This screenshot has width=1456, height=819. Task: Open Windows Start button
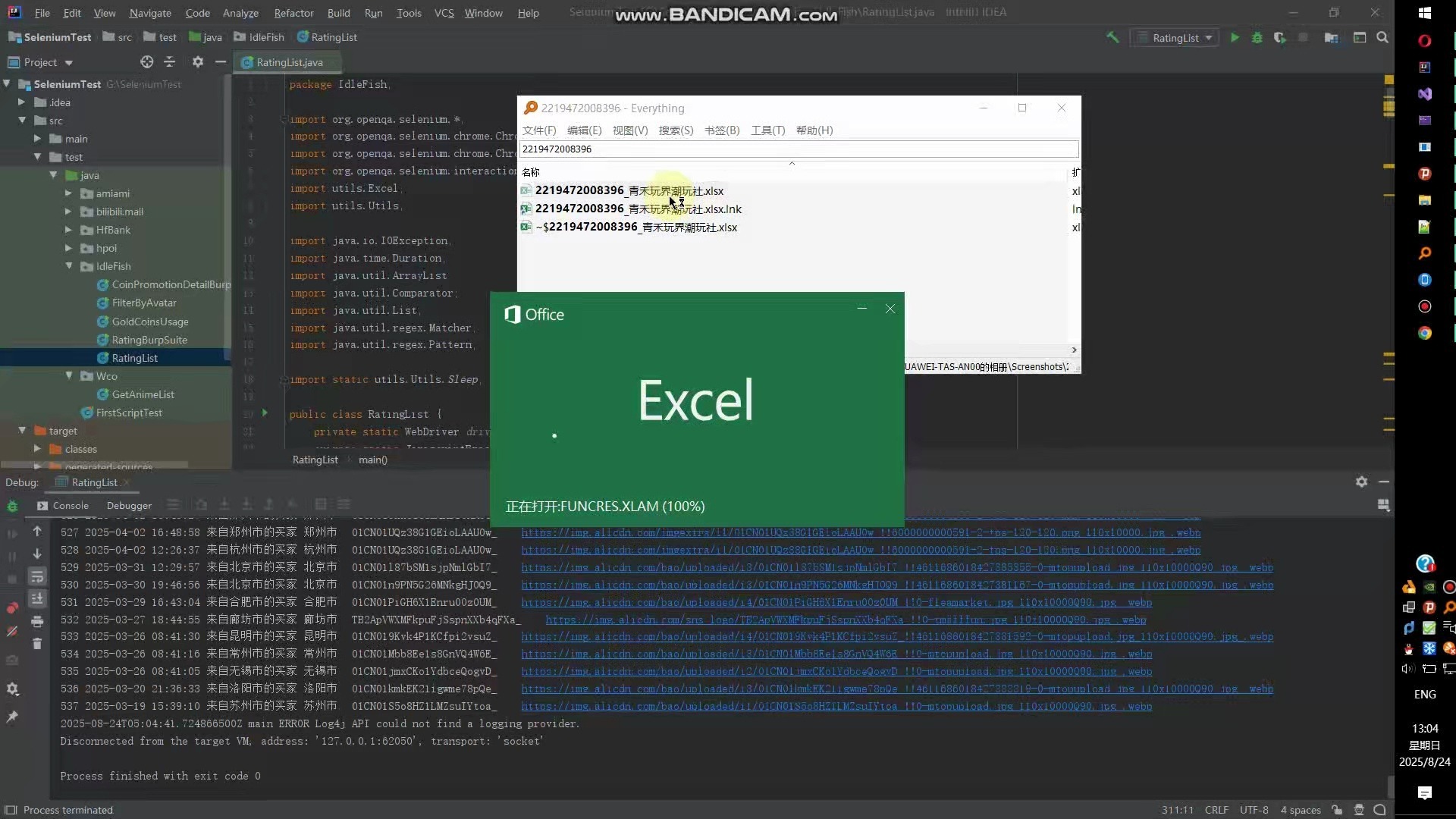click(x=1425, y=13)
